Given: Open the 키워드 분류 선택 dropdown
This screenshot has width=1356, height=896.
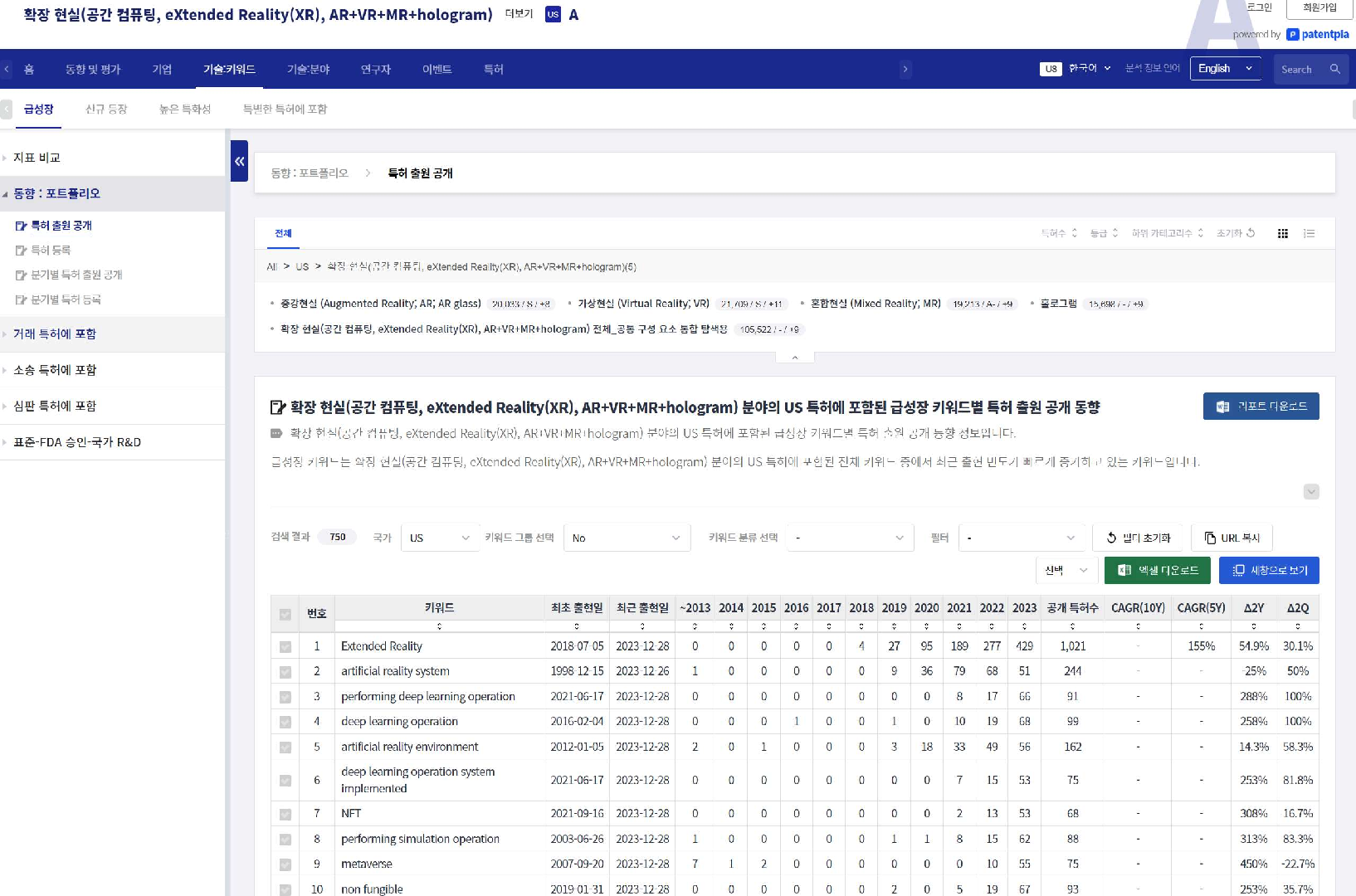Looking at the screenshot, I should (850, 538).
